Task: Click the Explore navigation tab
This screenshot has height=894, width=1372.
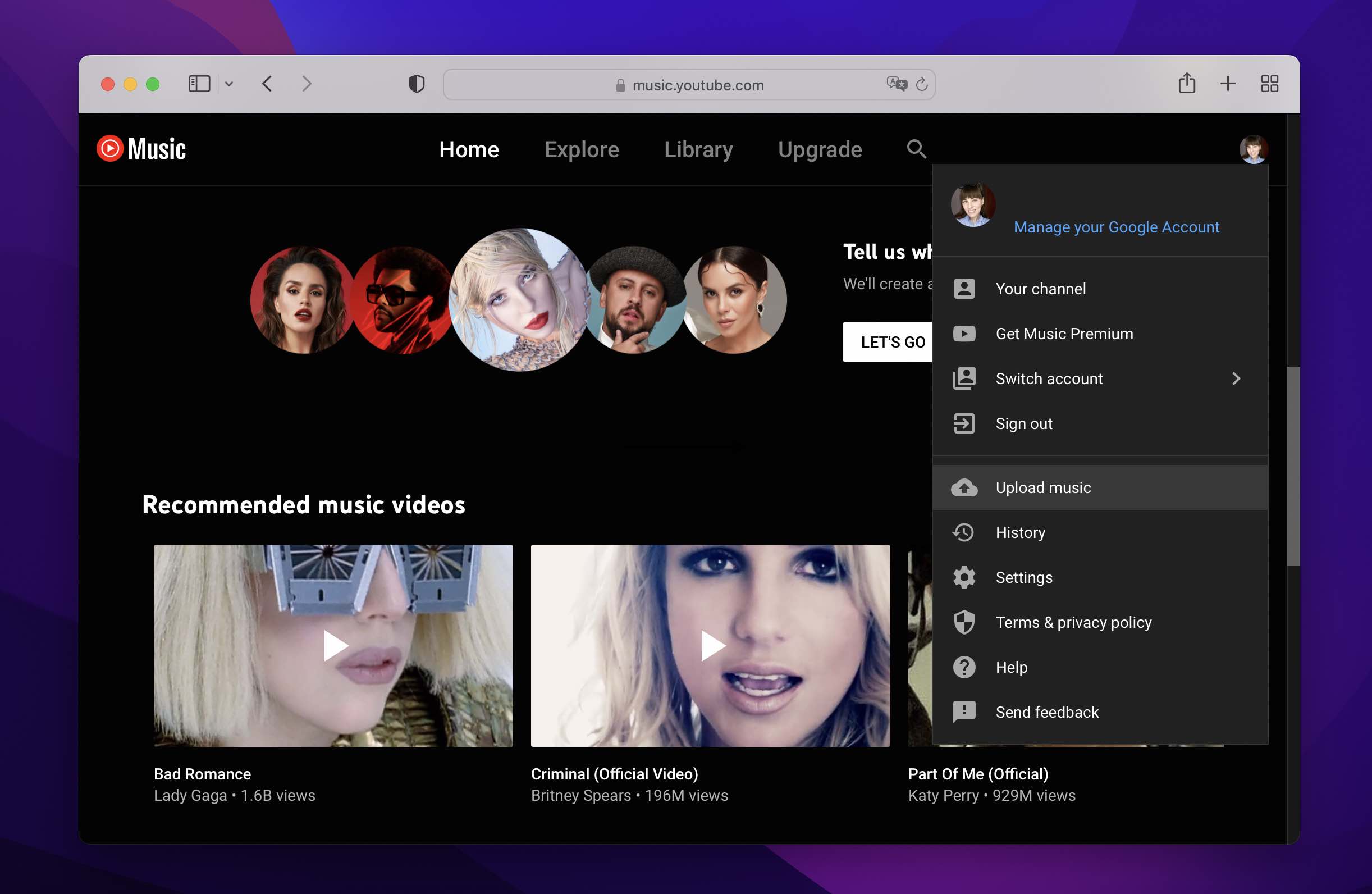Action: point(582,148)
